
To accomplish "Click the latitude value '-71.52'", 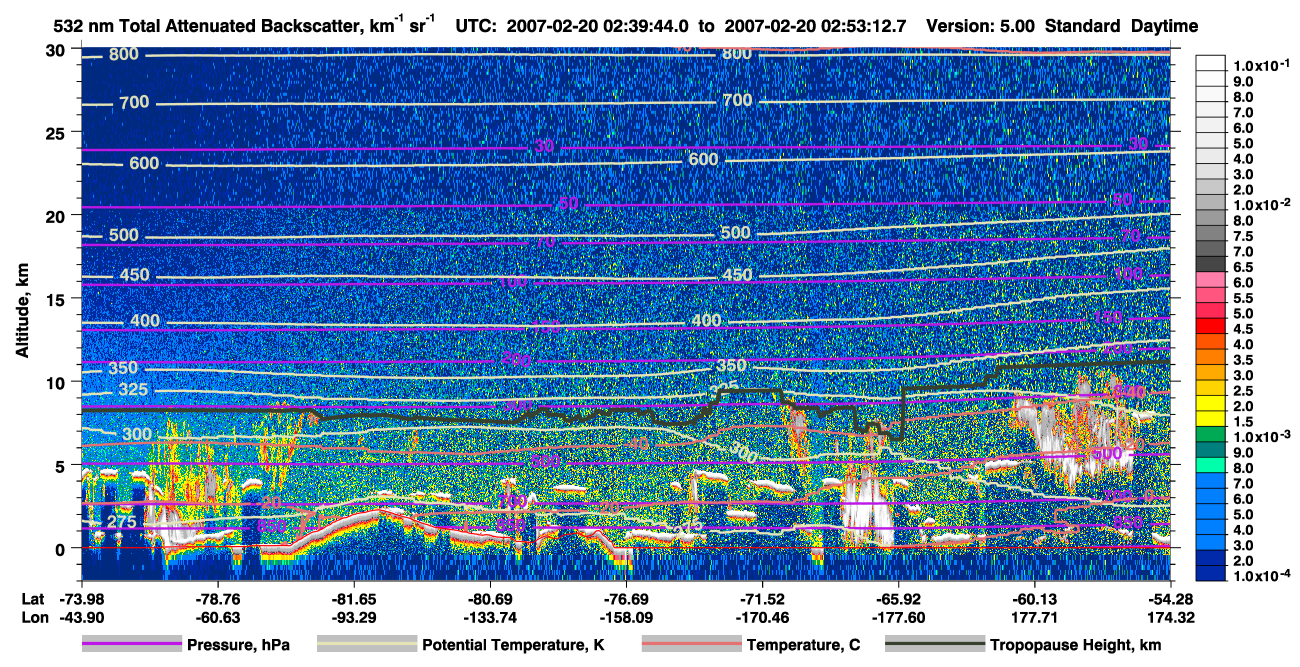I will [x=762, y=597].
